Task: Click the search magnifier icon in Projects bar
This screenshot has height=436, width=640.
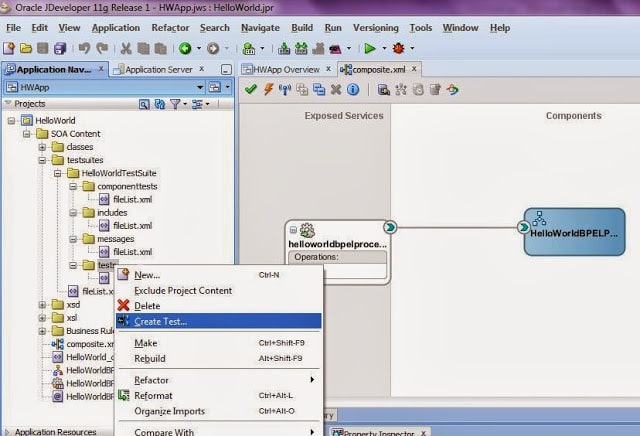Action: pos(144,104)
